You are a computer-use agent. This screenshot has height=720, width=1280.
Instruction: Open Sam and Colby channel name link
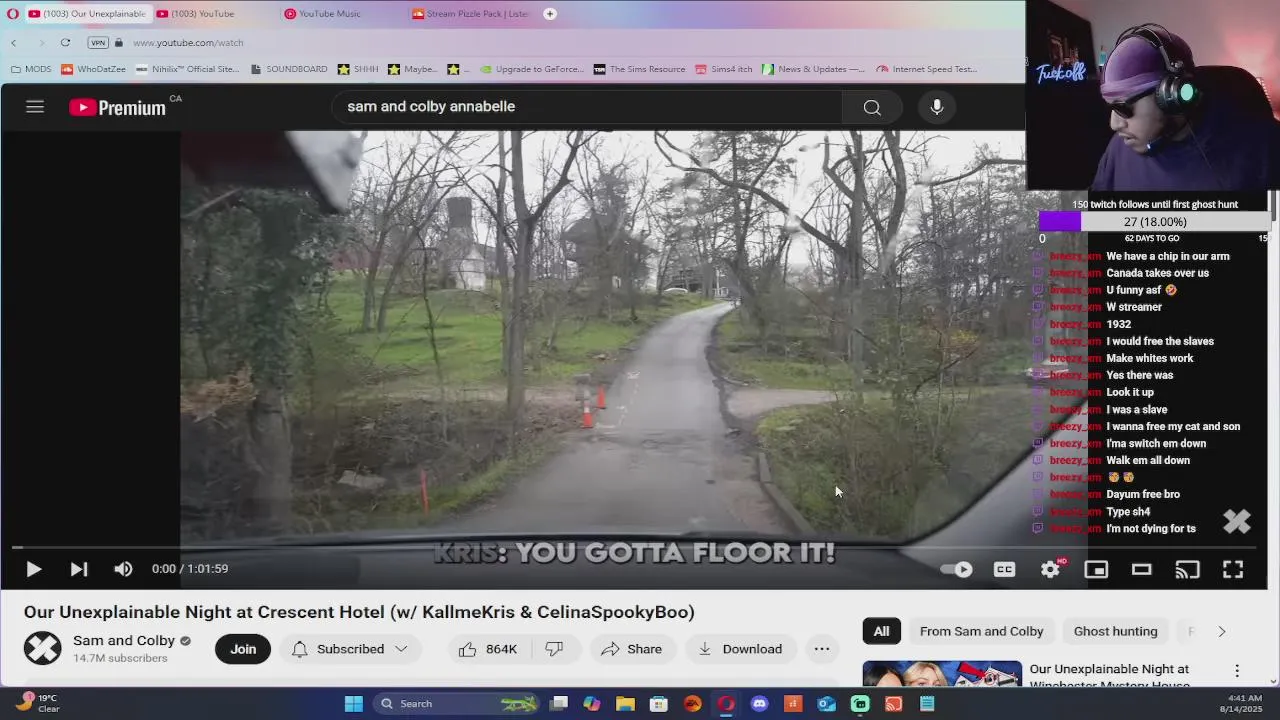(x=124, y=641)
